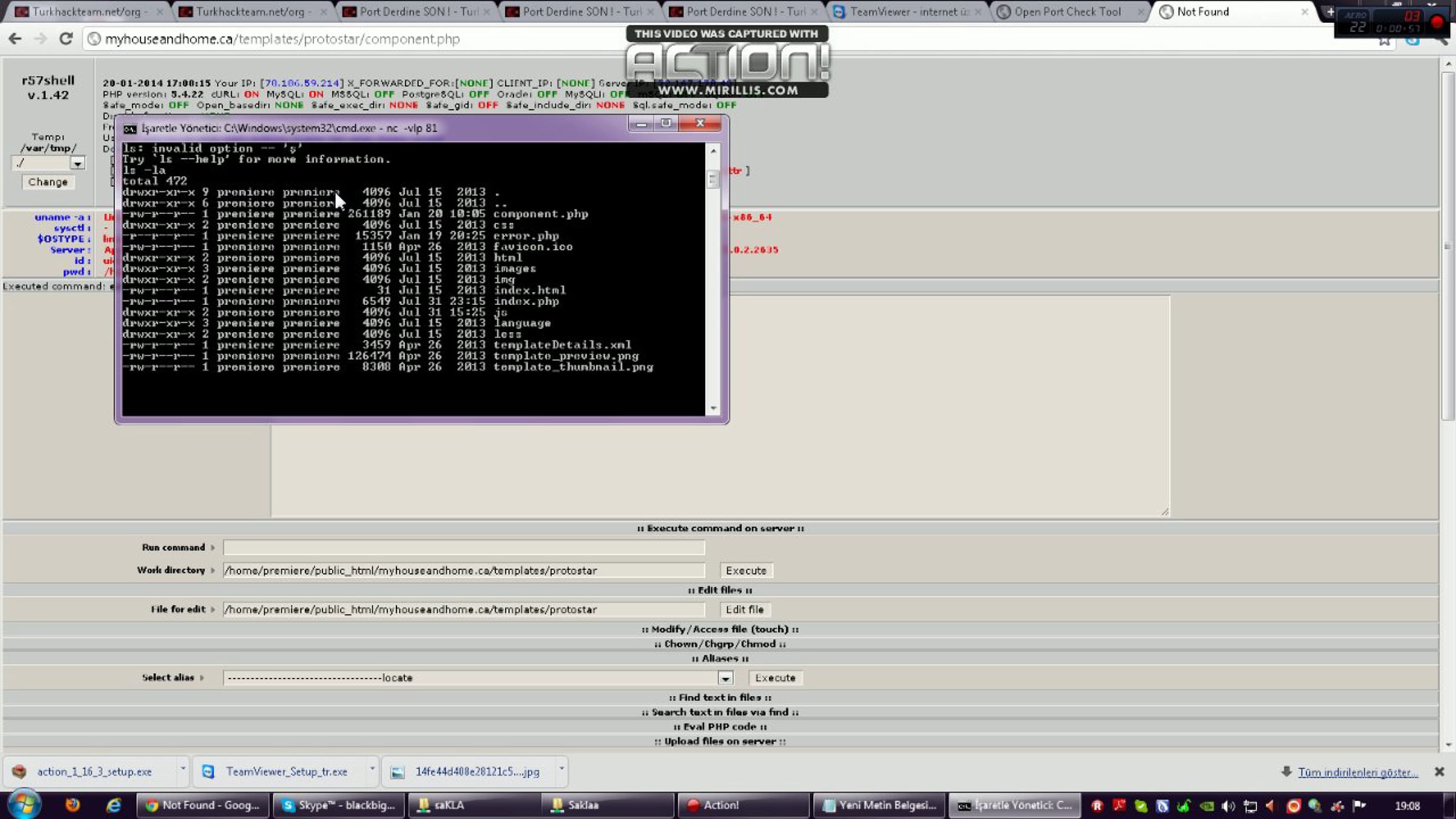This screenshot has width=1456, height=819.
Task: Open a new browser tab
Action: tap(1330, 12)
